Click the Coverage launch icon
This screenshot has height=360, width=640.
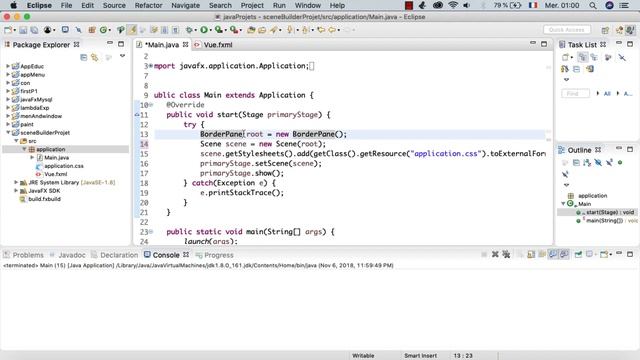218,30
